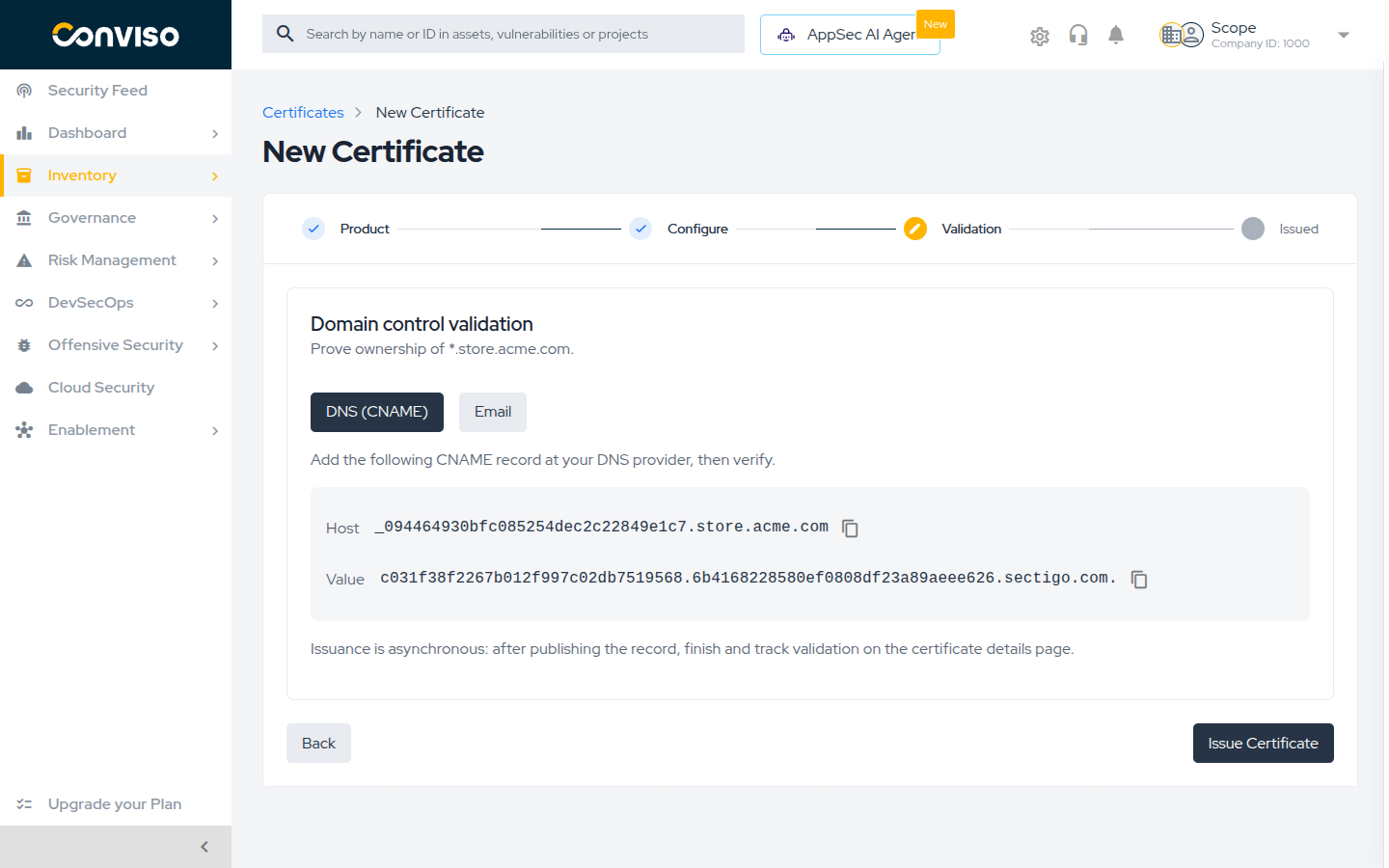Viewport: 1389px width, 868px height.
Task: Click the Product step checkmark
Action: pyautogui.click(x=313, y=229)
